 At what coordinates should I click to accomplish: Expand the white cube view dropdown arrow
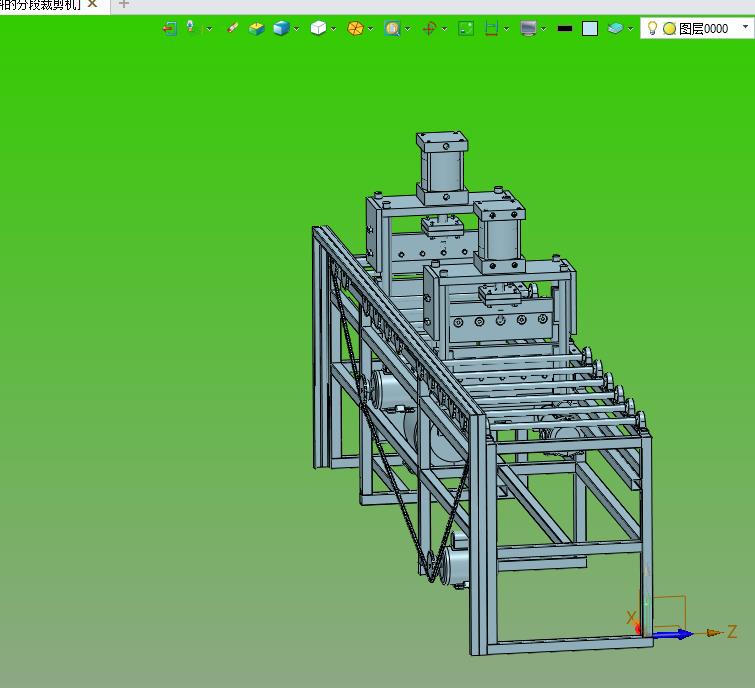333,29
